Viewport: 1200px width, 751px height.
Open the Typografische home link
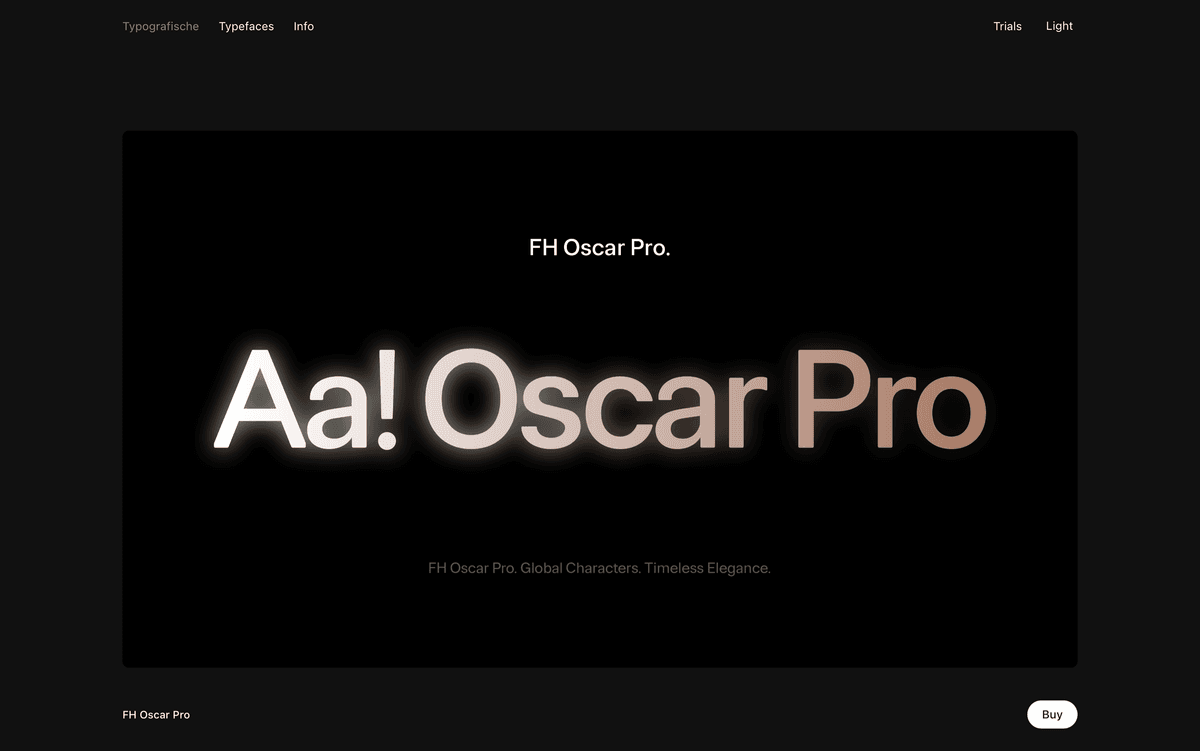tap(160, 26)
